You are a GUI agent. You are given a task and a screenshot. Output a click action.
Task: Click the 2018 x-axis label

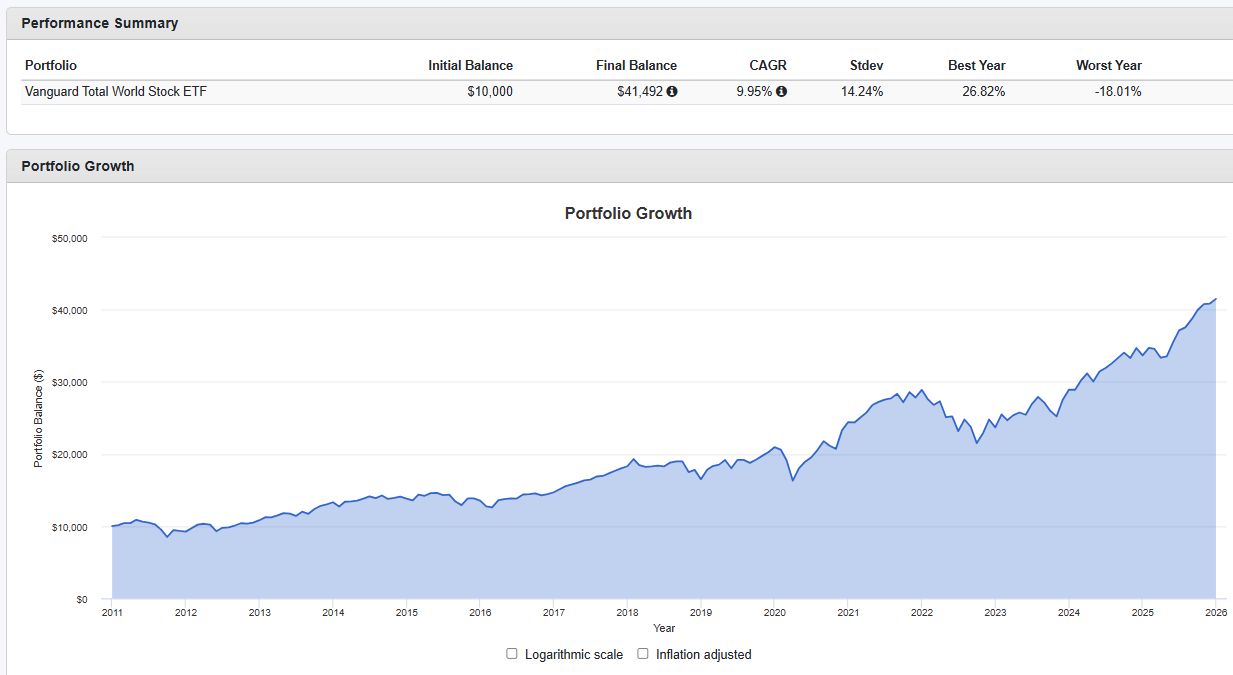click(x=627, y=612)
